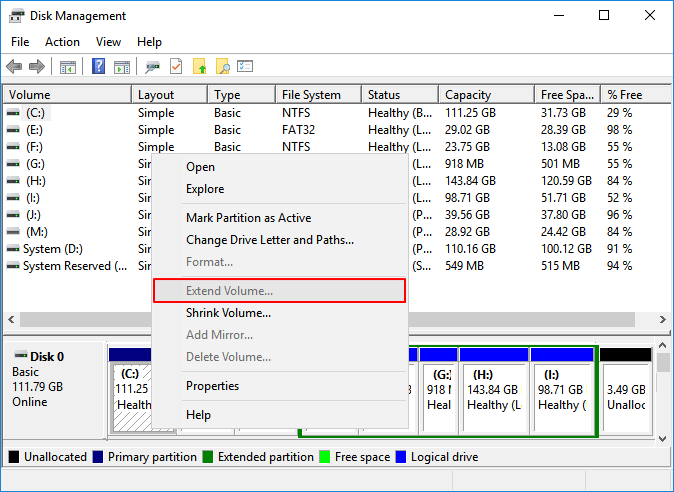Click the checkmark Properties toolbar icon

pos(176,67)
